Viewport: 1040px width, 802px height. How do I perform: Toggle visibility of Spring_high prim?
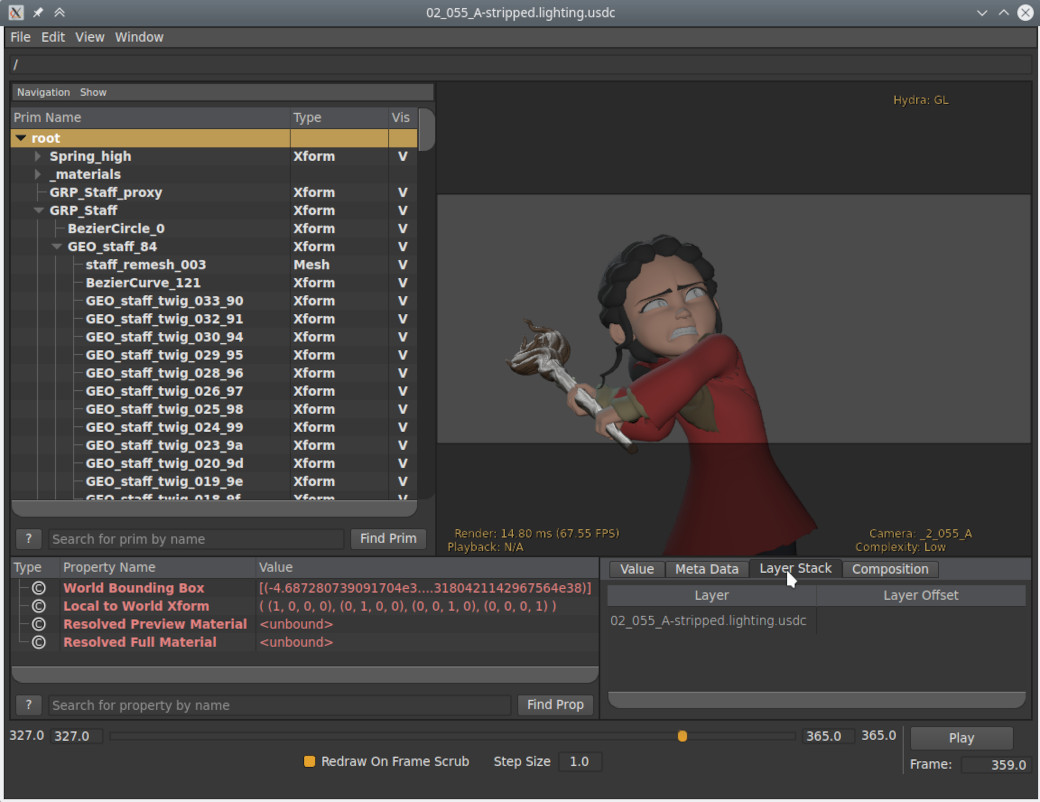pos(402,157)
